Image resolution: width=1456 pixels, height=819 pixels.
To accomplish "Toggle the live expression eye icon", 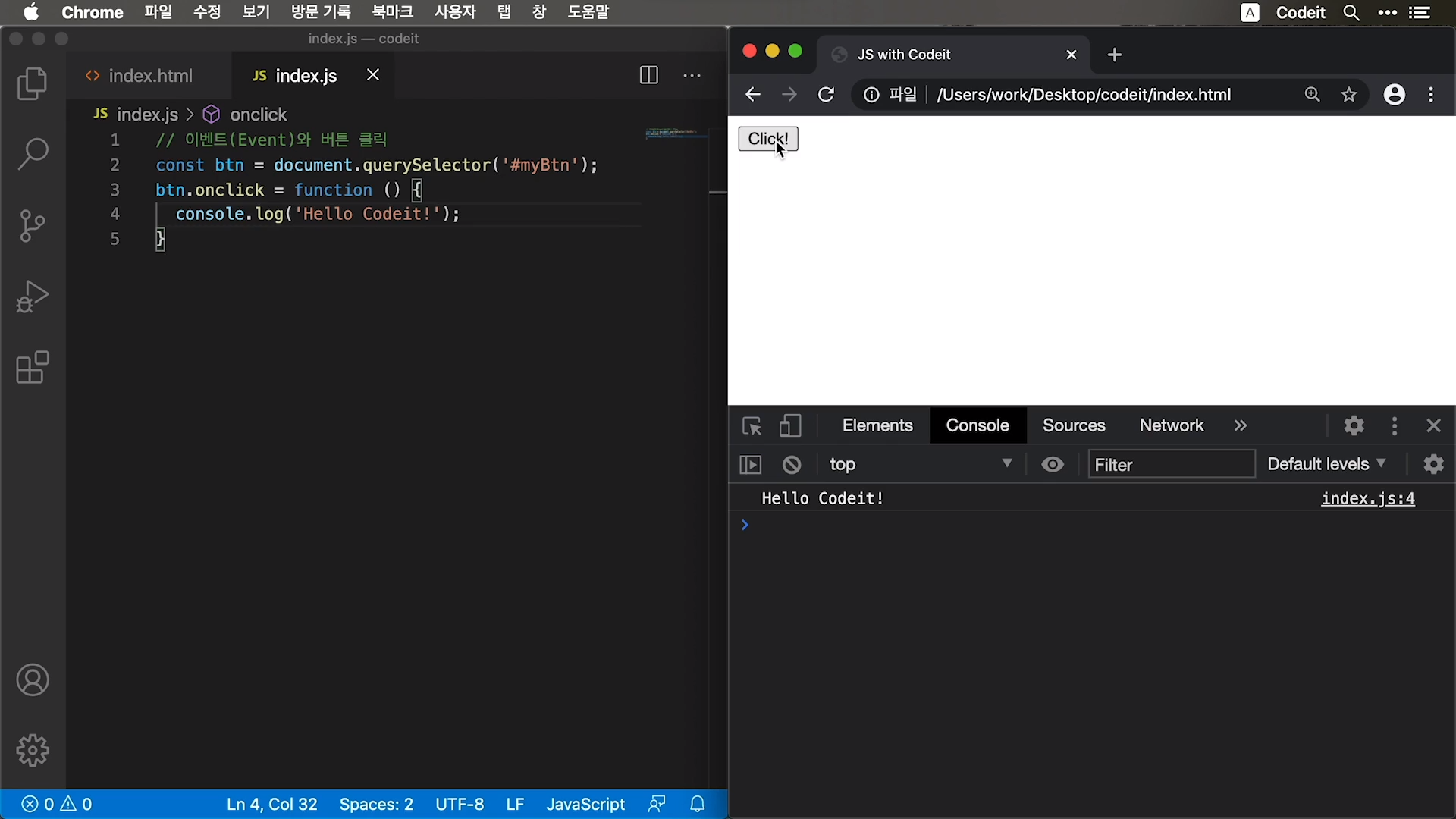I will [1053, 465].
